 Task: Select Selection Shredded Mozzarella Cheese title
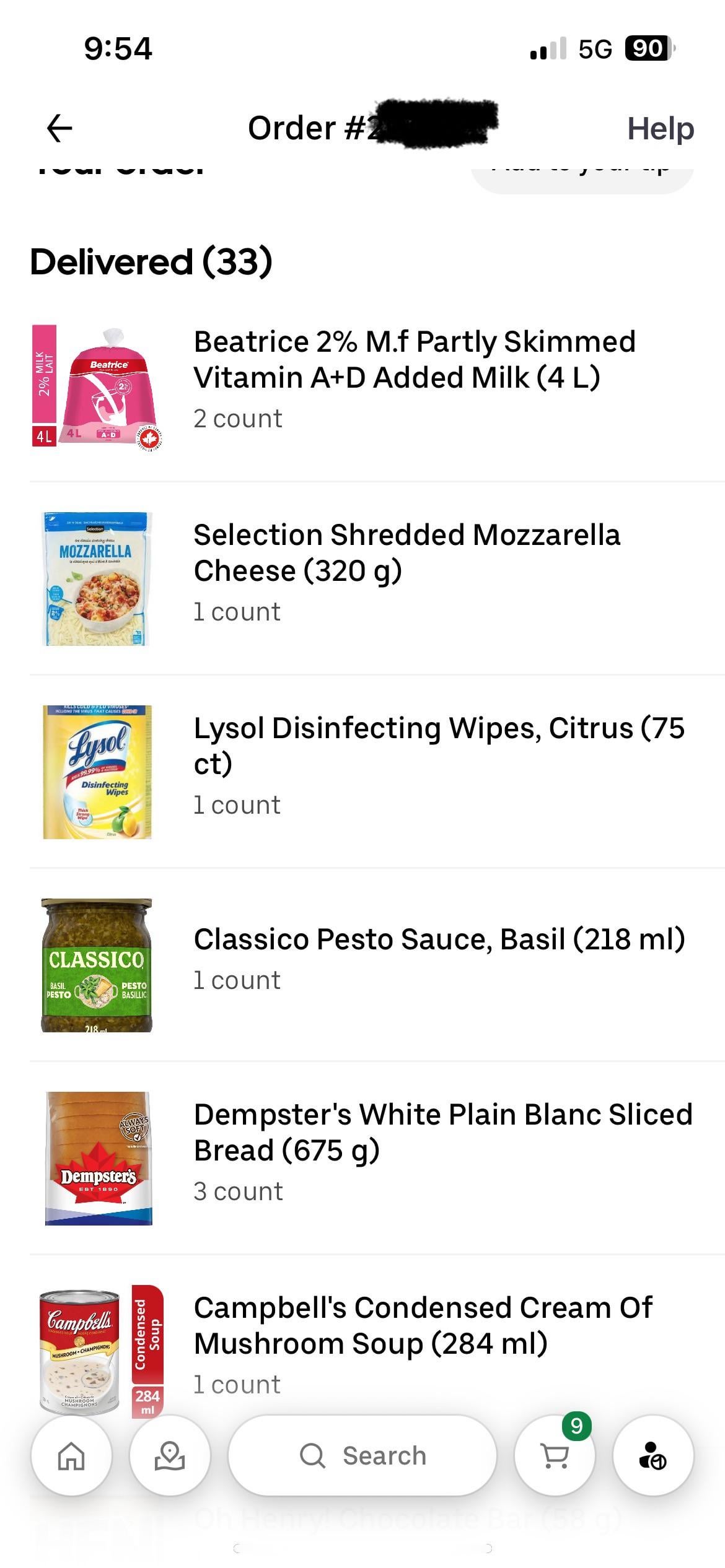[406, 553]
